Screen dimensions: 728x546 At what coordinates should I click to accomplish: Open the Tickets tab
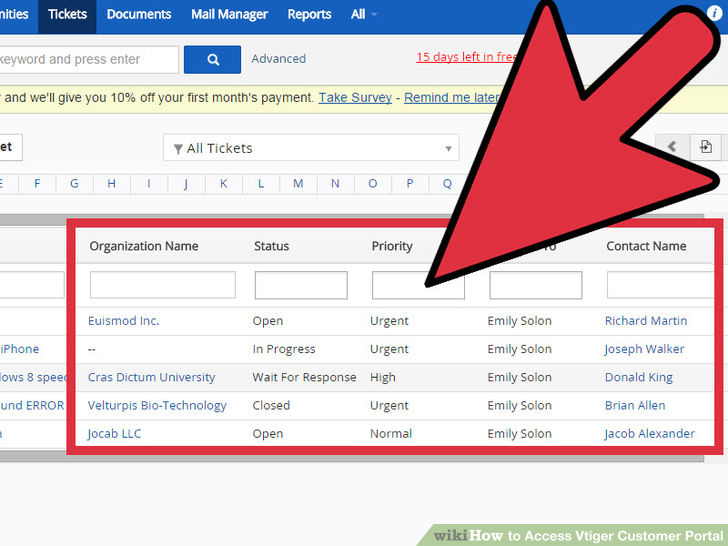point(67,14)
